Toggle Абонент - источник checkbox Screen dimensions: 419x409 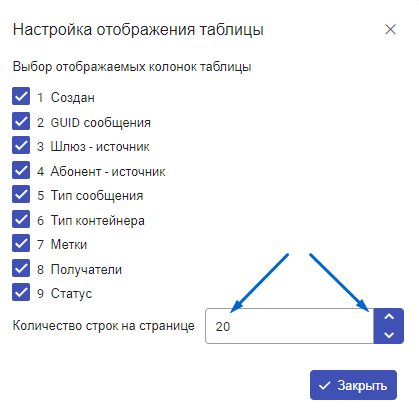pos(21,170)
